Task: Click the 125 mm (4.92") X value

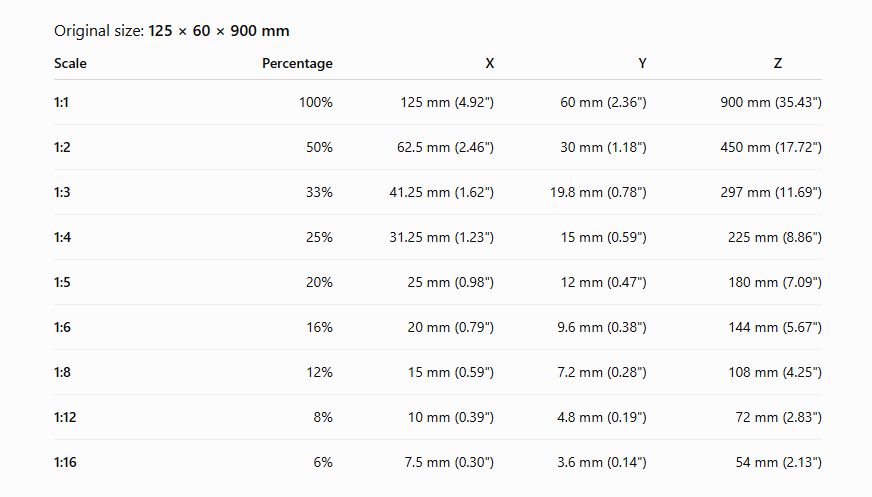Action: tap(447, 102)
